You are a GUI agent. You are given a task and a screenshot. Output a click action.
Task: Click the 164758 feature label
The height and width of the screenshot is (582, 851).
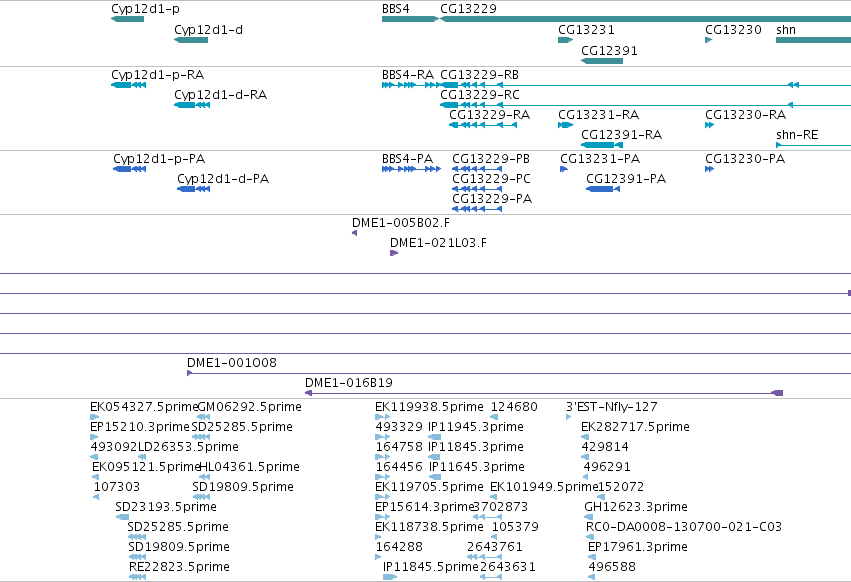(x=399, y=447)
